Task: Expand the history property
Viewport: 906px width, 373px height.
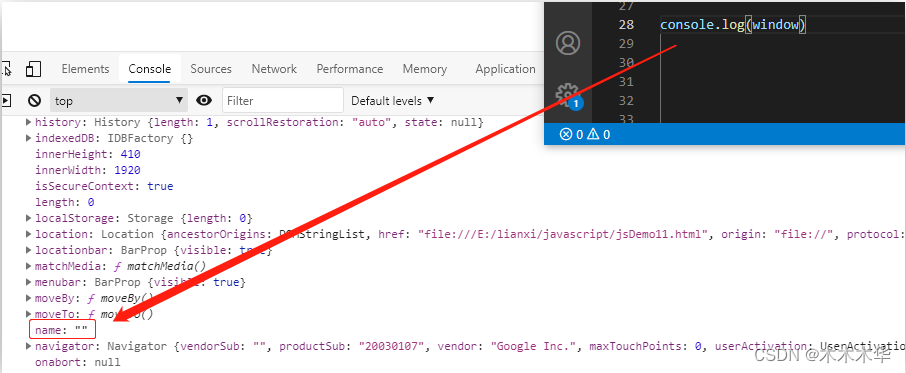Action: [28, 122]
